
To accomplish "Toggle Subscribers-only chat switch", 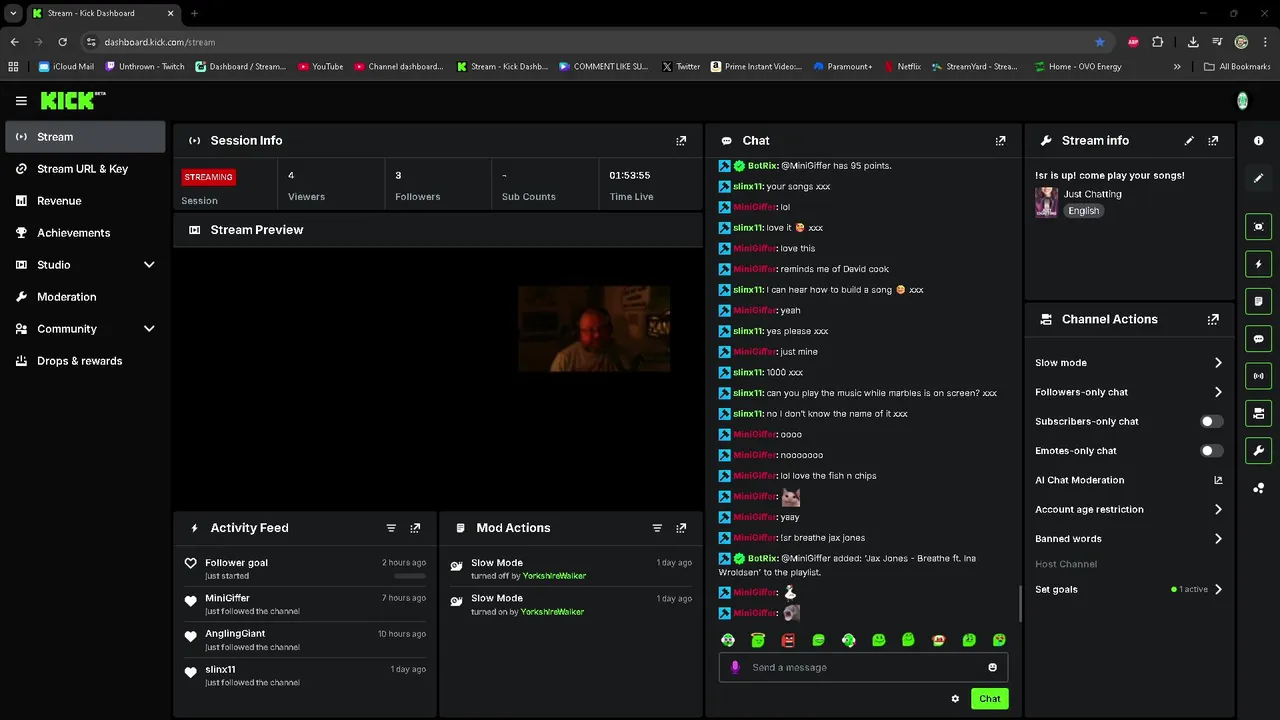I will point(1211,422).
